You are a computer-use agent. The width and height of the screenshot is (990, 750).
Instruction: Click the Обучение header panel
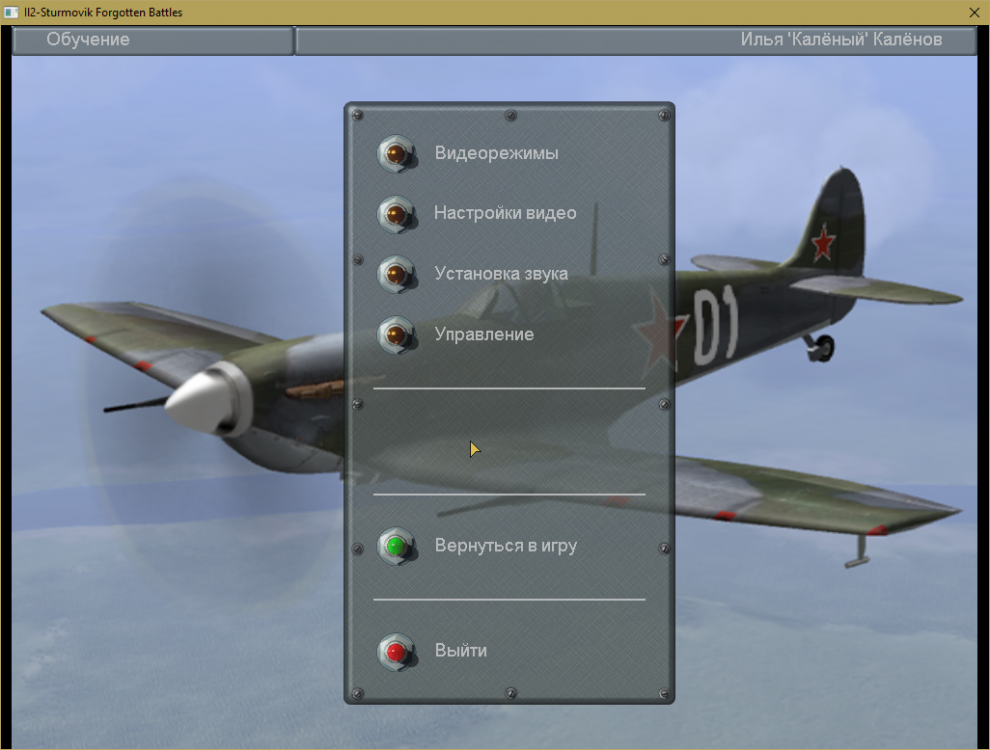(153, 40)
